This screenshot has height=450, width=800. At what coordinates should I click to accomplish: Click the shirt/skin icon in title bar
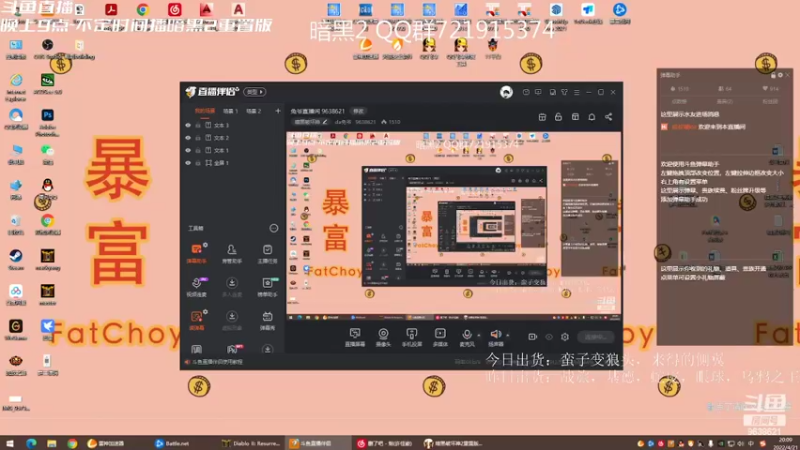[x=564, y=92]
